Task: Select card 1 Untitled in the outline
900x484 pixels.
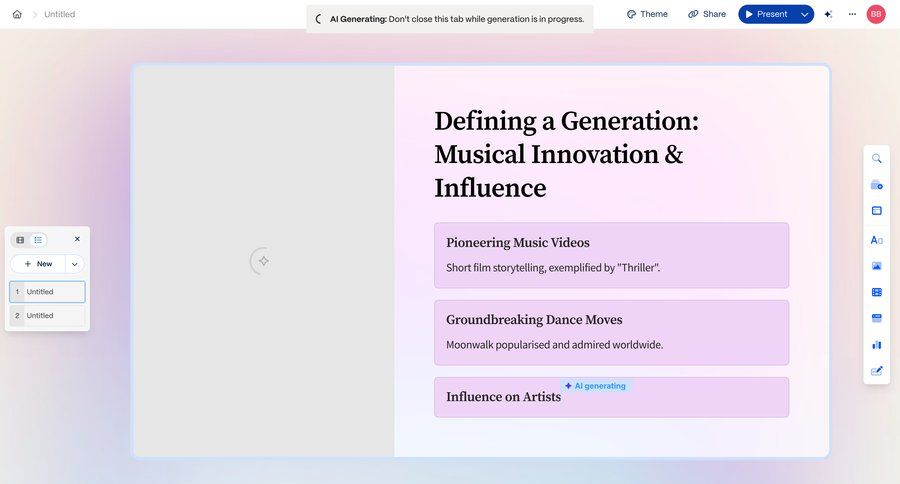Action: click(47, 292)
